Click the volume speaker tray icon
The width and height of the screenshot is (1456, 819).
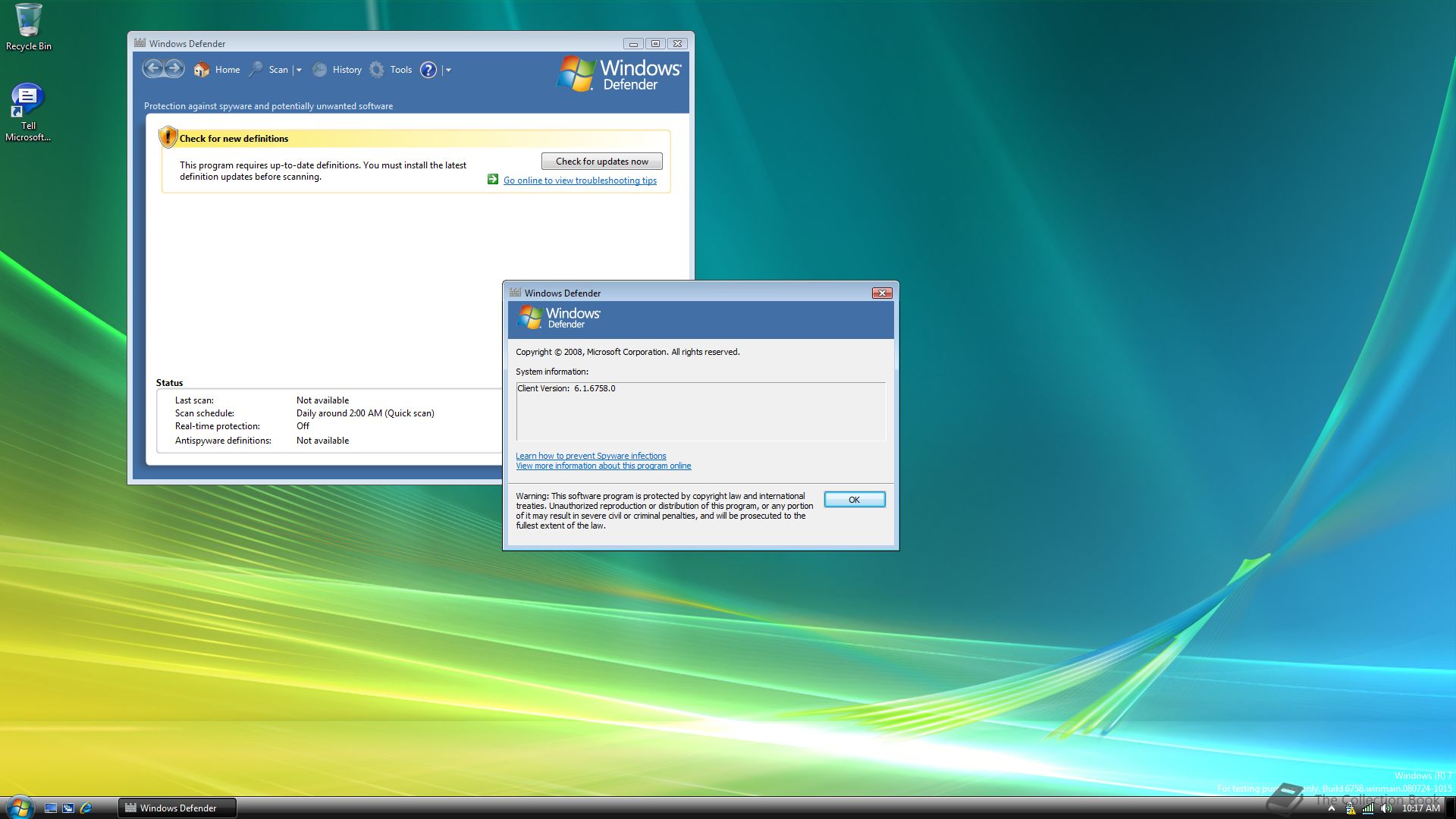pos(1386,808)
